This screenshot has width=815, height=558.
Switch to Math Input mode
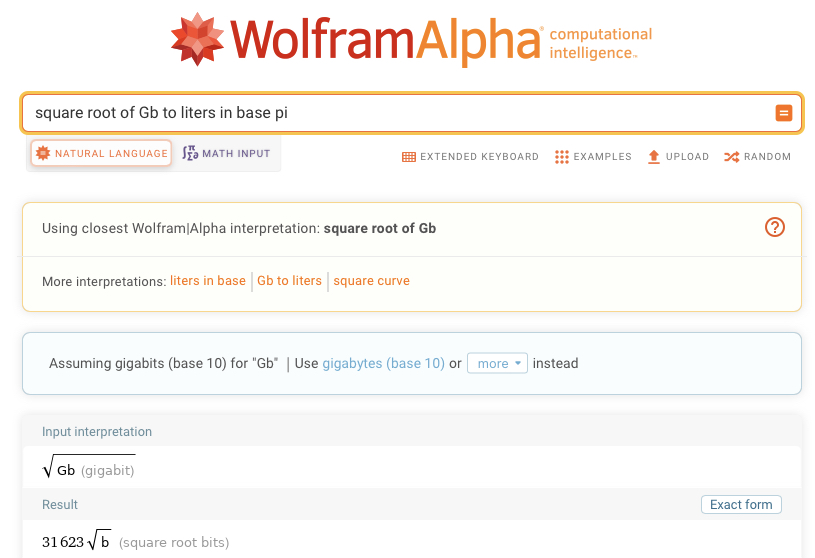[x=226, y=153]
